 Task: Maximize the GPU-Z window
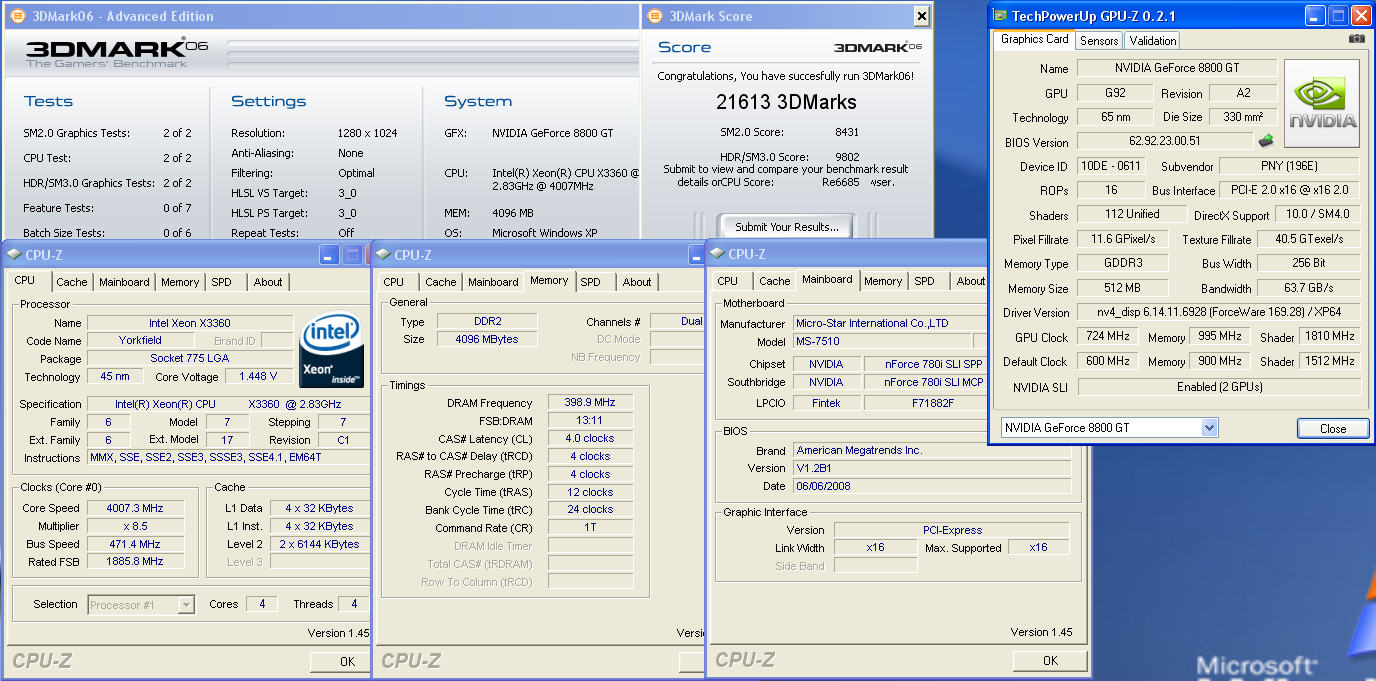click(x=1337, y=15)
